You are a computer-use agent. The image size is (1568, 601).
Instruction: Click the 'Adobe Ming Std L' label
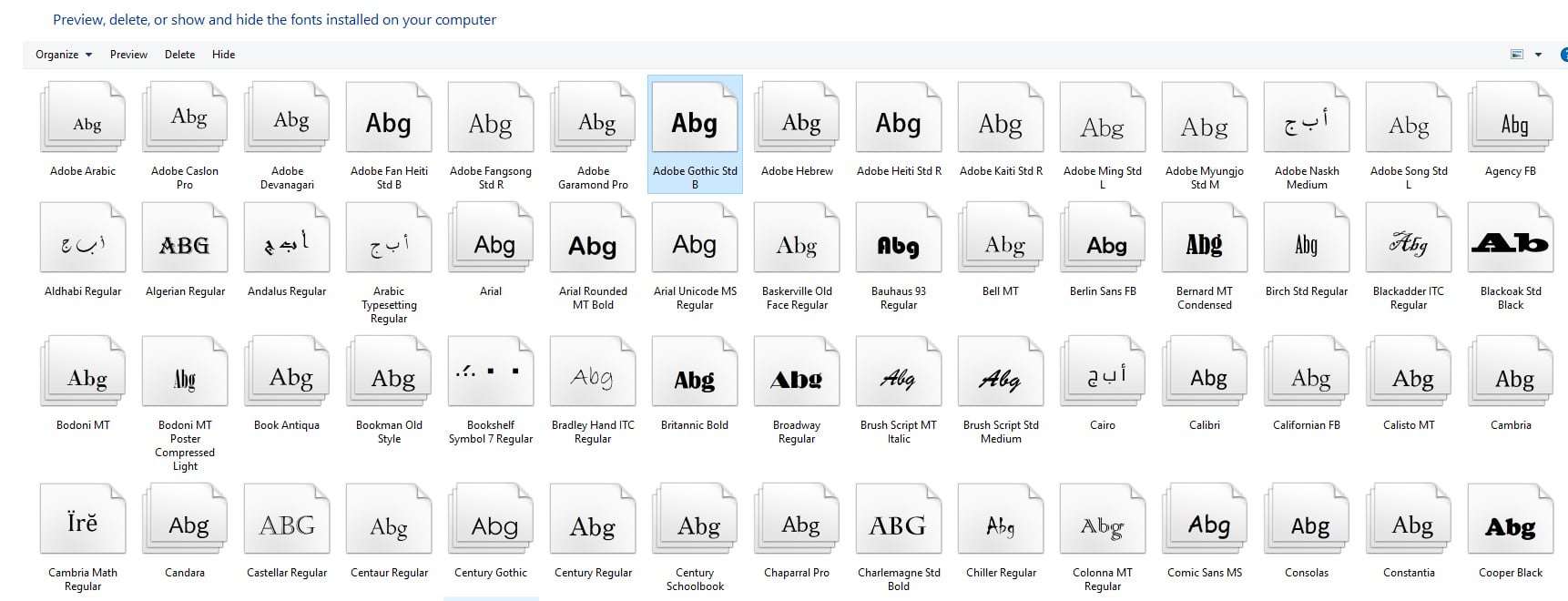tap(1103, 178)
